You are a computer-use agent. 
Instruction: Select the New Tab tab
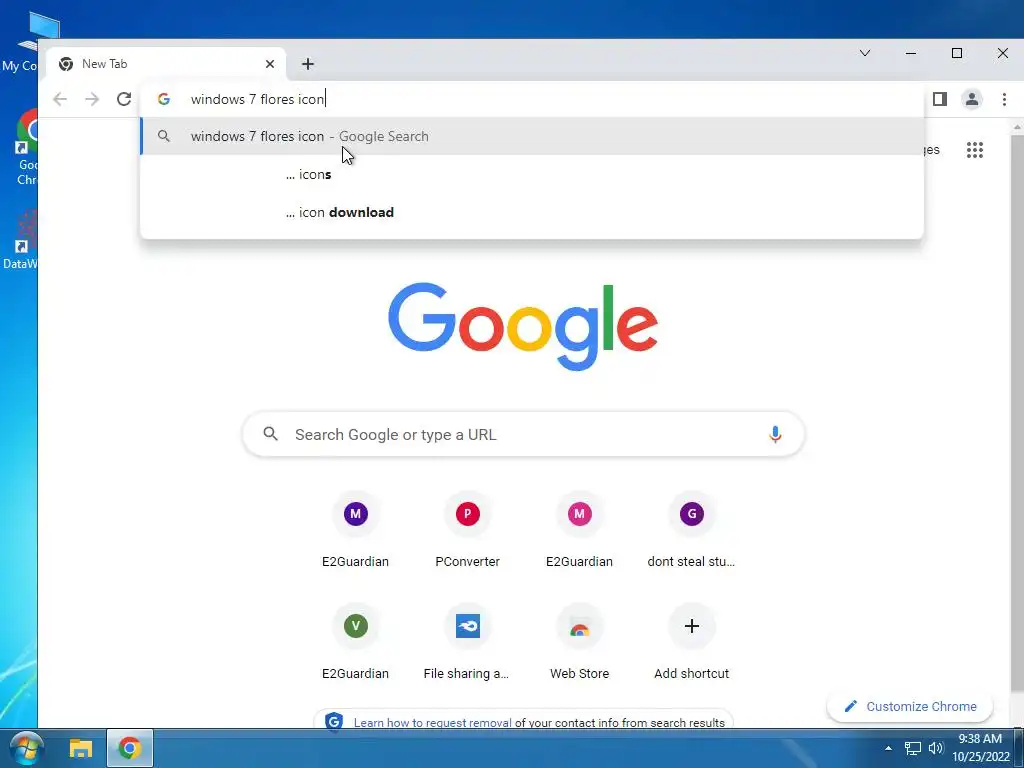[x=167, y=64]
